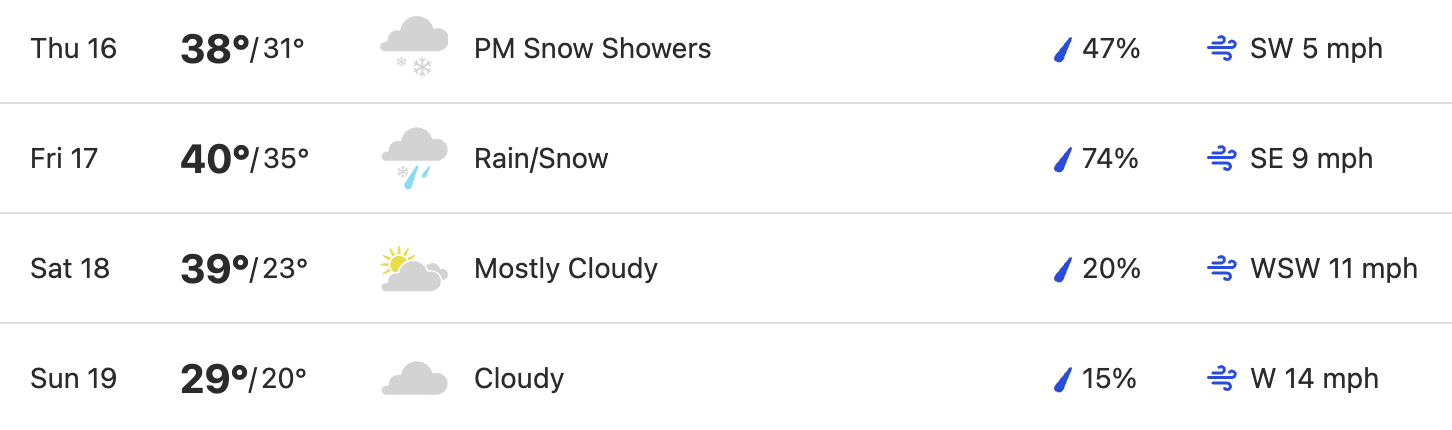Select the Rain/Snow condition text
This screenshot has height=430, width=1452.
(x=541, y=159)
